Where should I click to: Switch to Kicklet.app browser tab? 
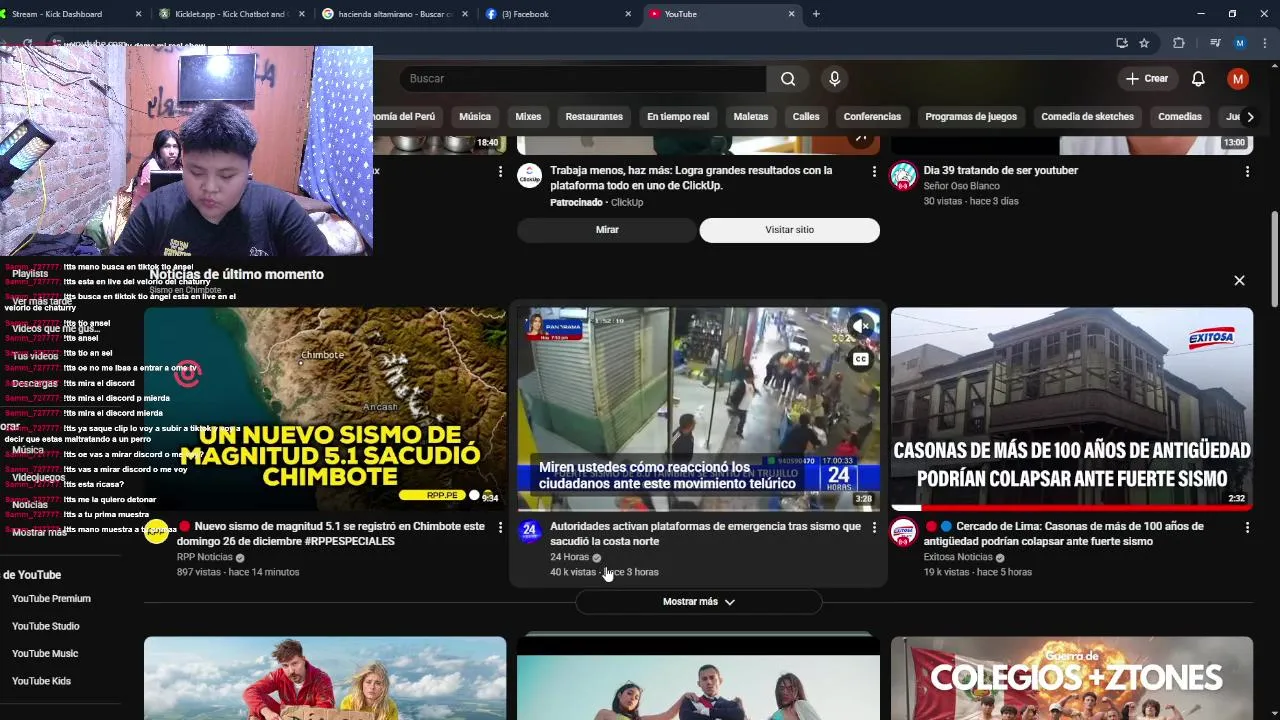tap(231, 14)
